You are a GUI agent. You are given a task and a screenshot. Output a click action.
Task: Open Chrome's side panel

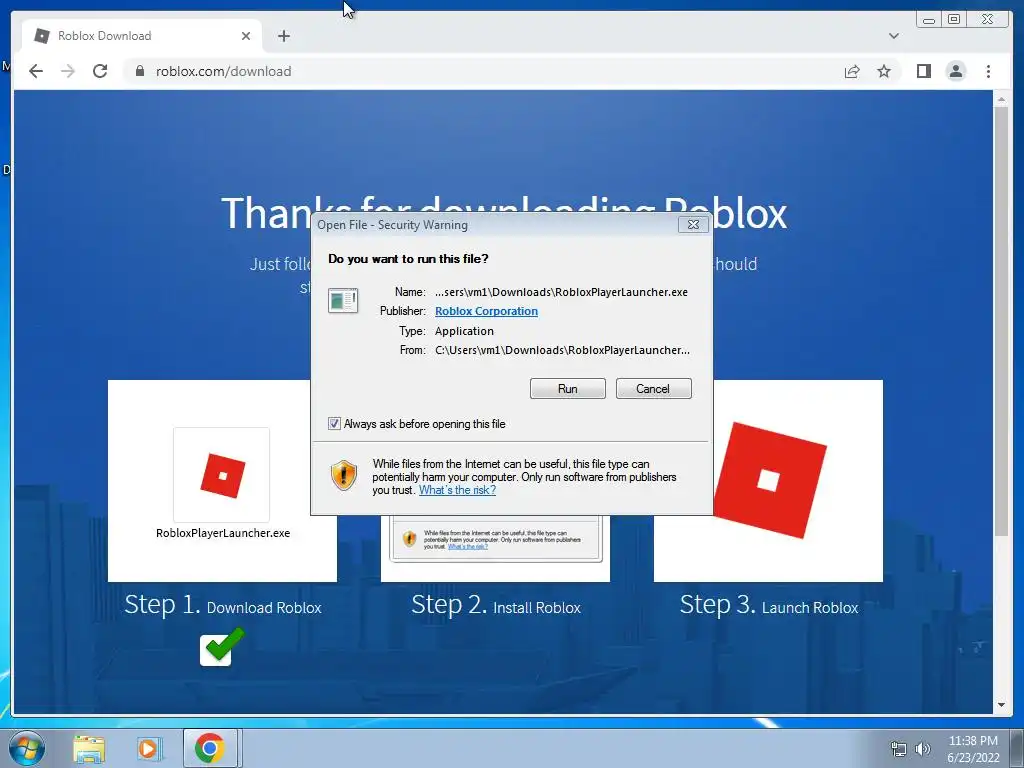(x=923, y=71)
